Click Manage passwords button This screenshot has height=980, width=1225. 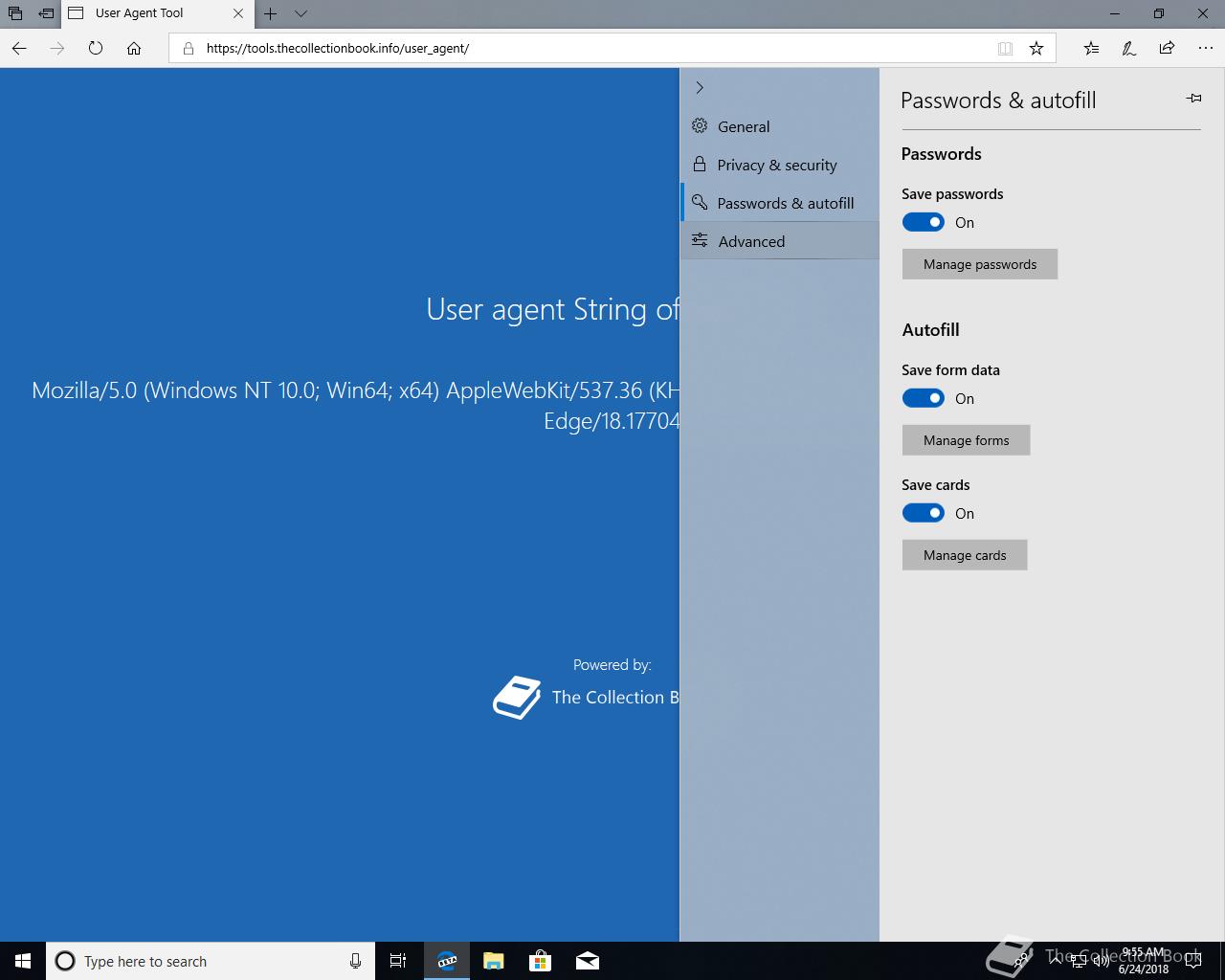980,264
